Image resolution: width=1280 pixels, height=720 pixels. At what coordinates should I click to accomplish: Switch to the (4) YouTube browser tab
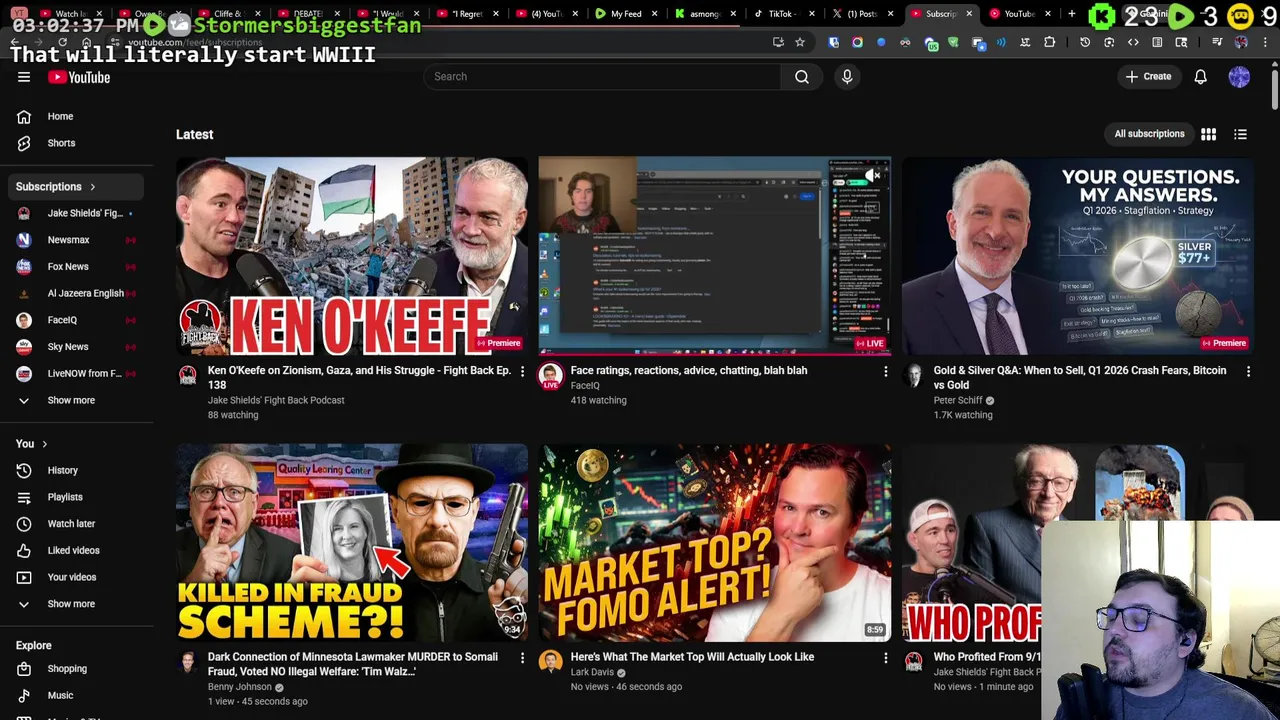546,14
